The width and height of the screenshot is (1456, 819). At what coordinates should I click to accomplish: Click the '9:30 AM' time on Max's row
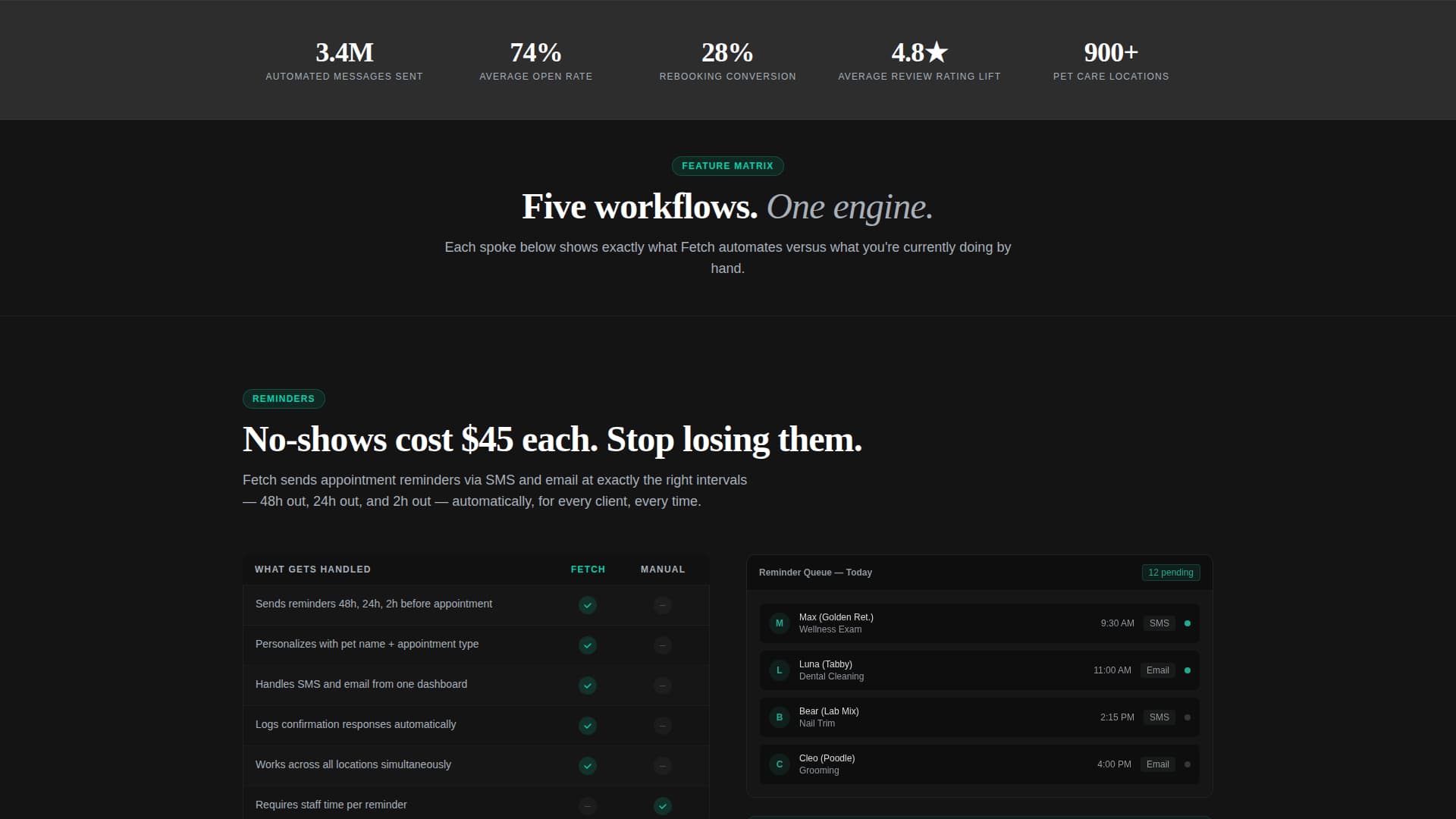pos(1117,623)
